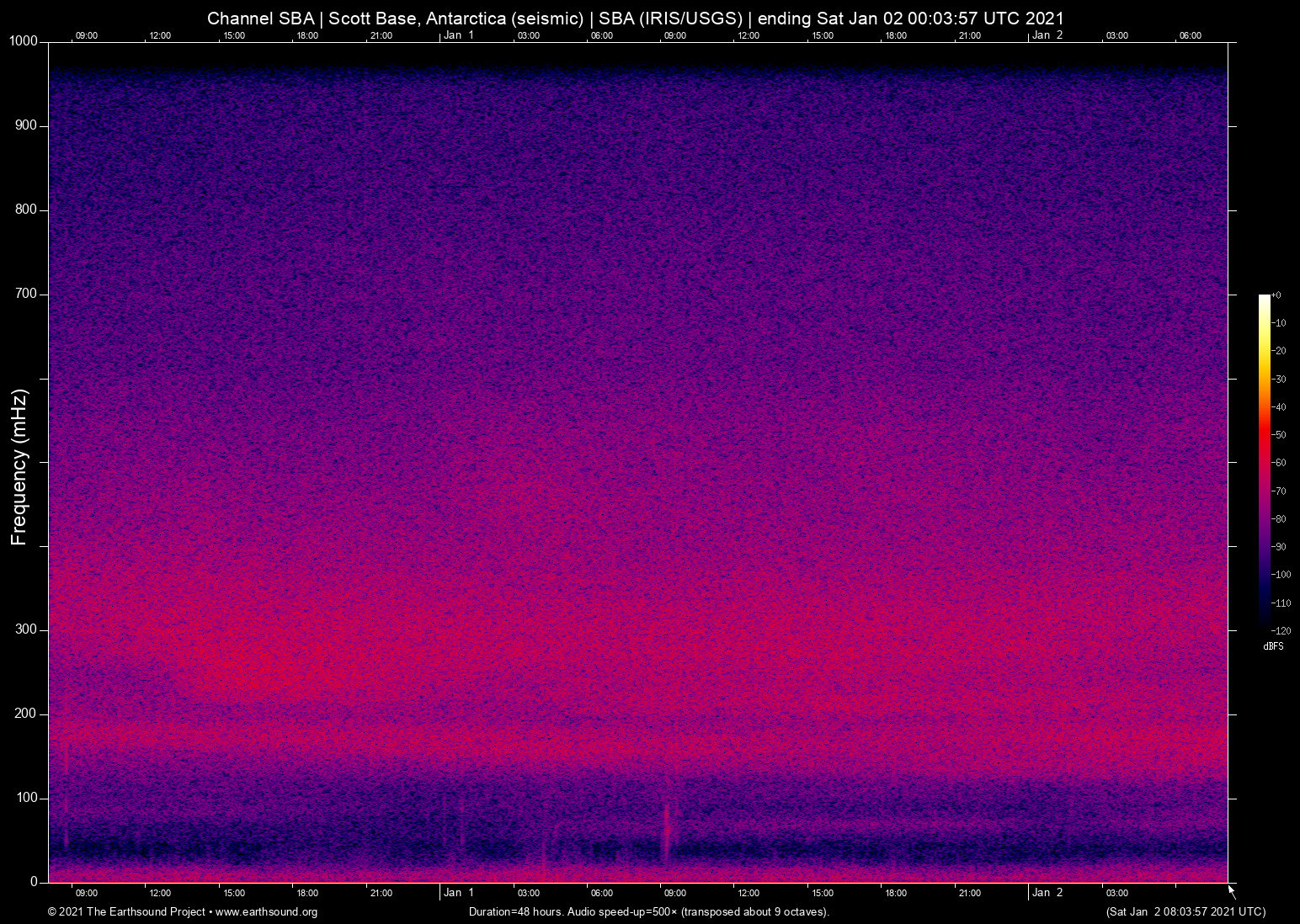Click the 700 mHz tick on left axis
The width and height of the screenshot is (1300, 924).
(26, 293)
